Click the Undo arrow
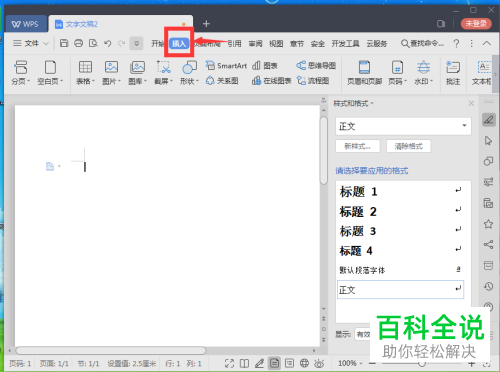This screenshot has width=500, height=372. pos(107,43)
